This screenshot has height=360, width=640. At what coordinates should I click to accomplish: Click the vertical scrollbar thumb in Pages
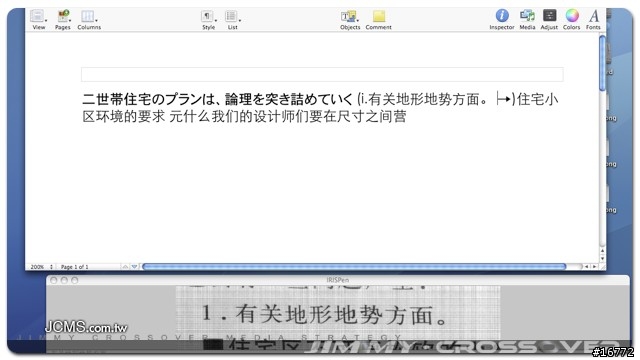pos(602,63)
